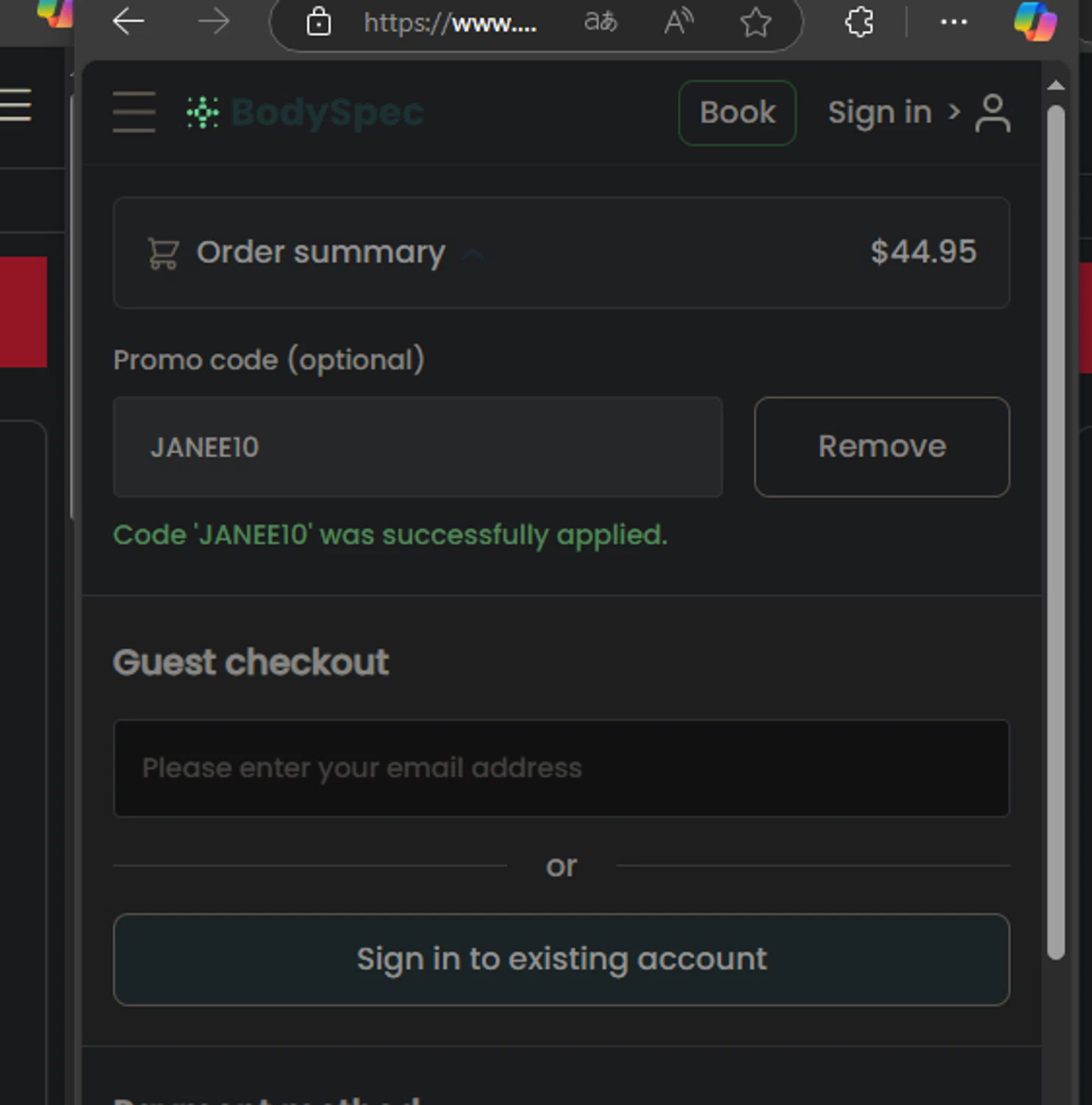Viewport: 1092px width, 1105px height.
Task: Click Sign in to existing account
Action: (561, 960)
